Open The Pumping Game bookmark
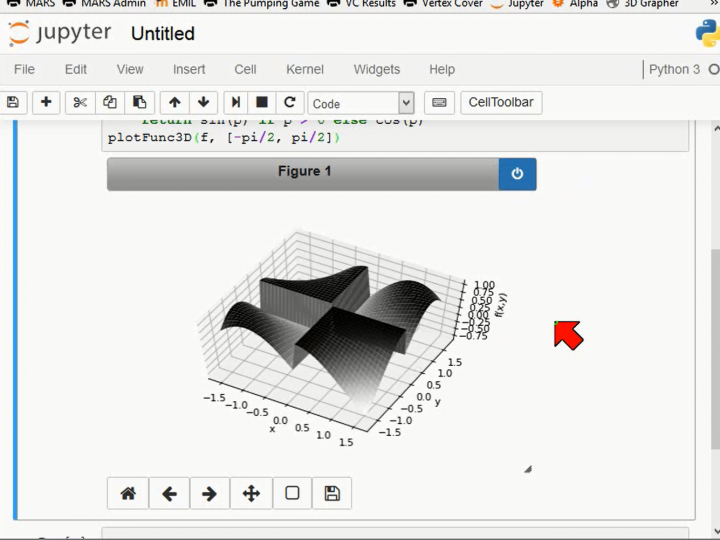Screen dimensions: 720x540 [262, 4]
